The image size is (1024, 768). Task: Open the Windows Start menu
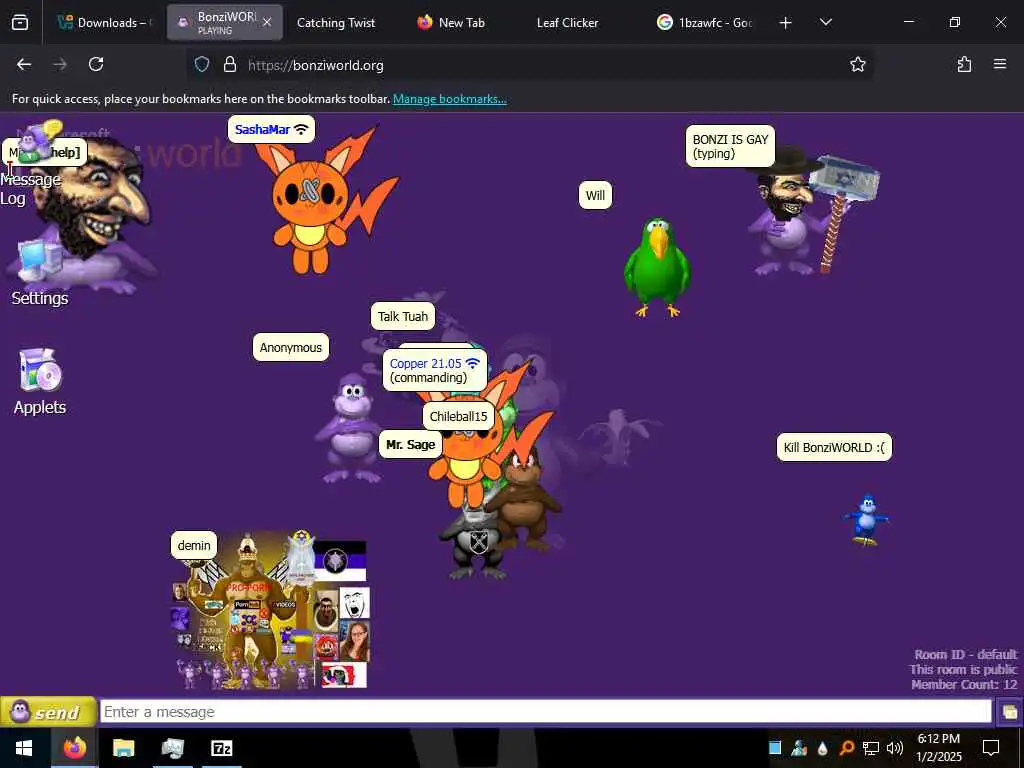click(x=25, y=748)
